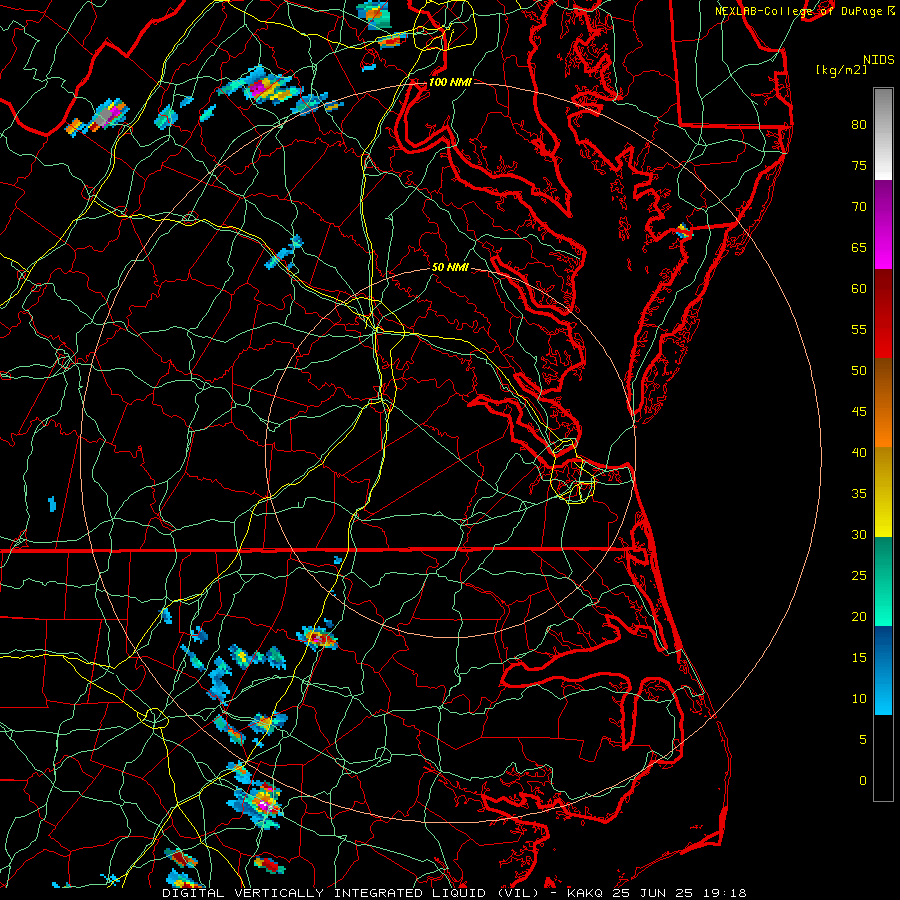Click the 25 JUN 25 date text
This screenshot has height=900, width=900.
[x=654, y=893]
